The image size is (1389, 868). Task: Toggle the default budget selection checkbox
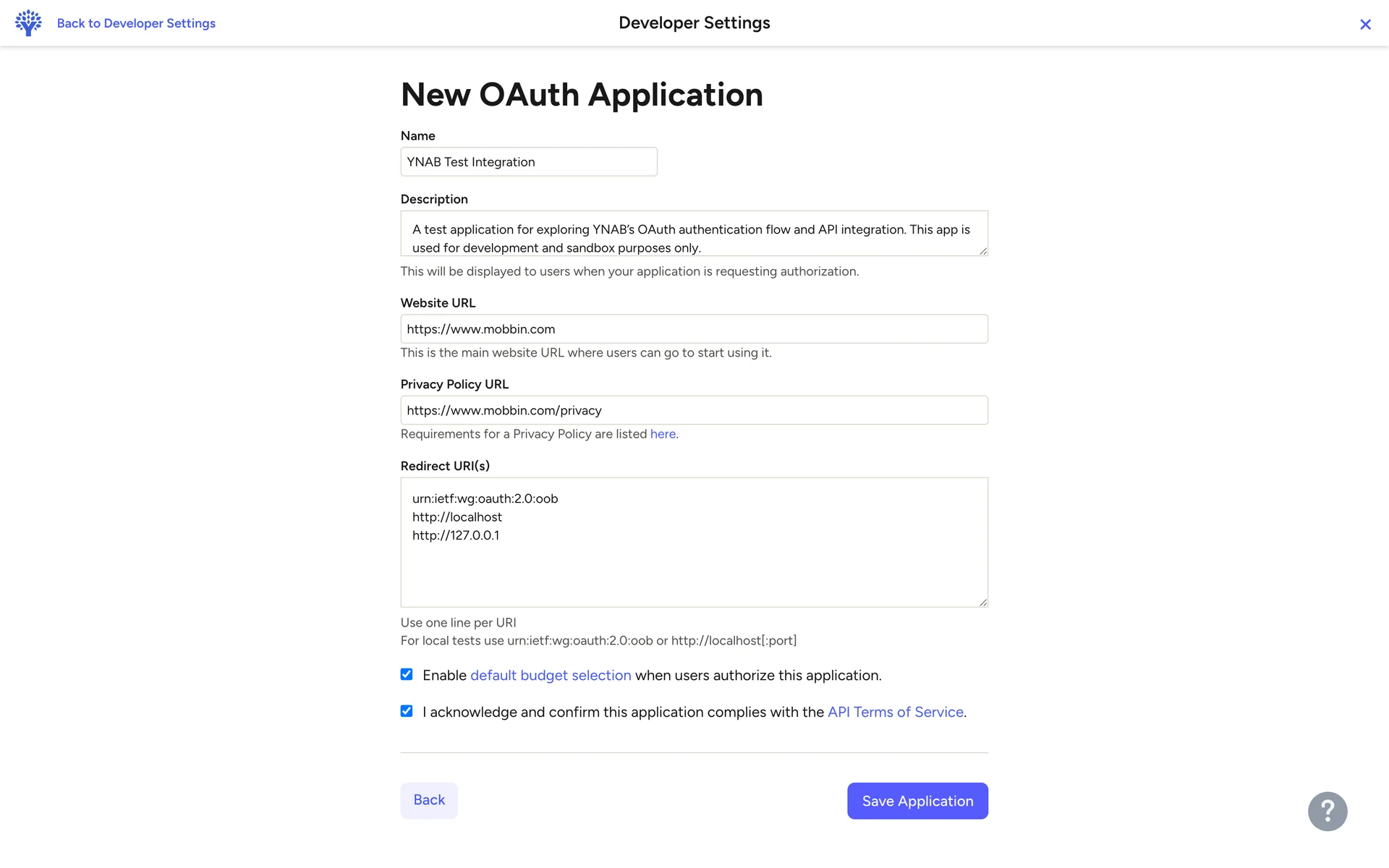407,674
